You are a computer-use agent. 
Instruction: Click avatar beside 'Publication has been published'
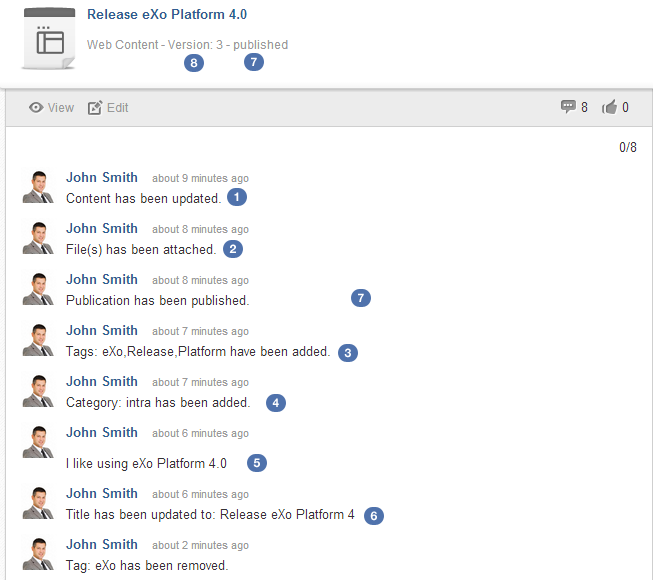tap(38, 289)
